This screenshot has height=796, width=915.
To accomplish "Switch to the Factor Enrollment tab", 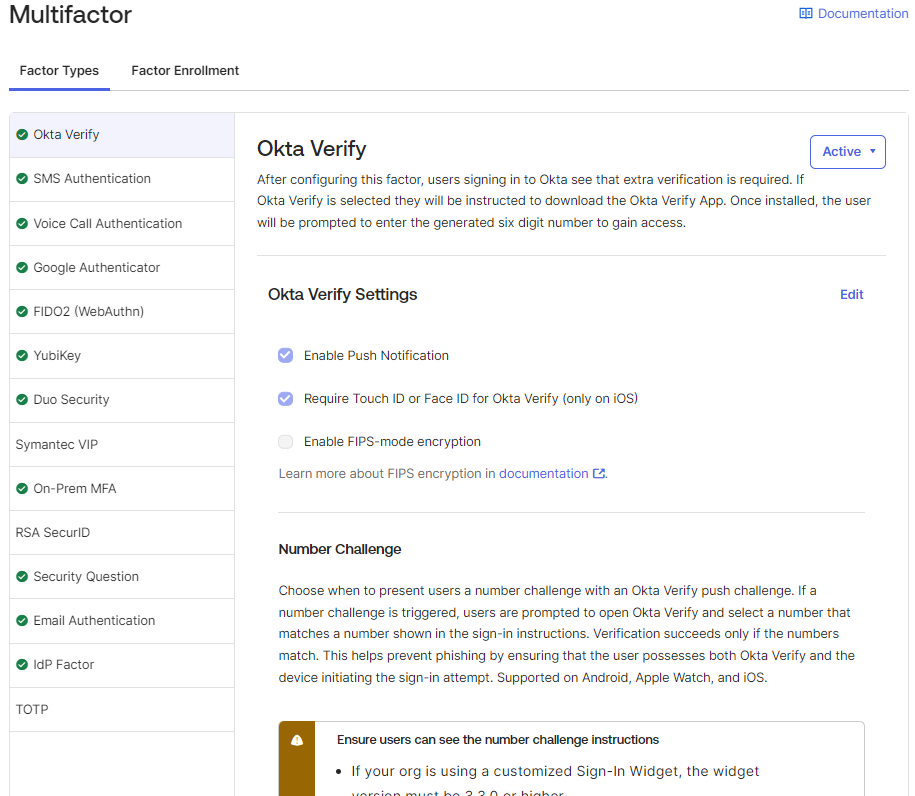I will (x=185, y=70).
